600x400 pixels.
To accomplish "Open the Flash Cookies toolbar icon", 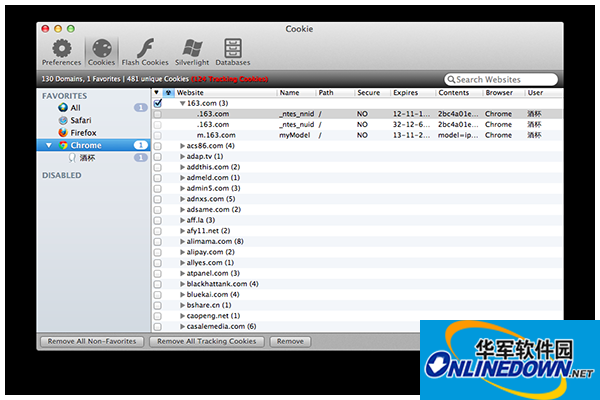I will [145, 48].
